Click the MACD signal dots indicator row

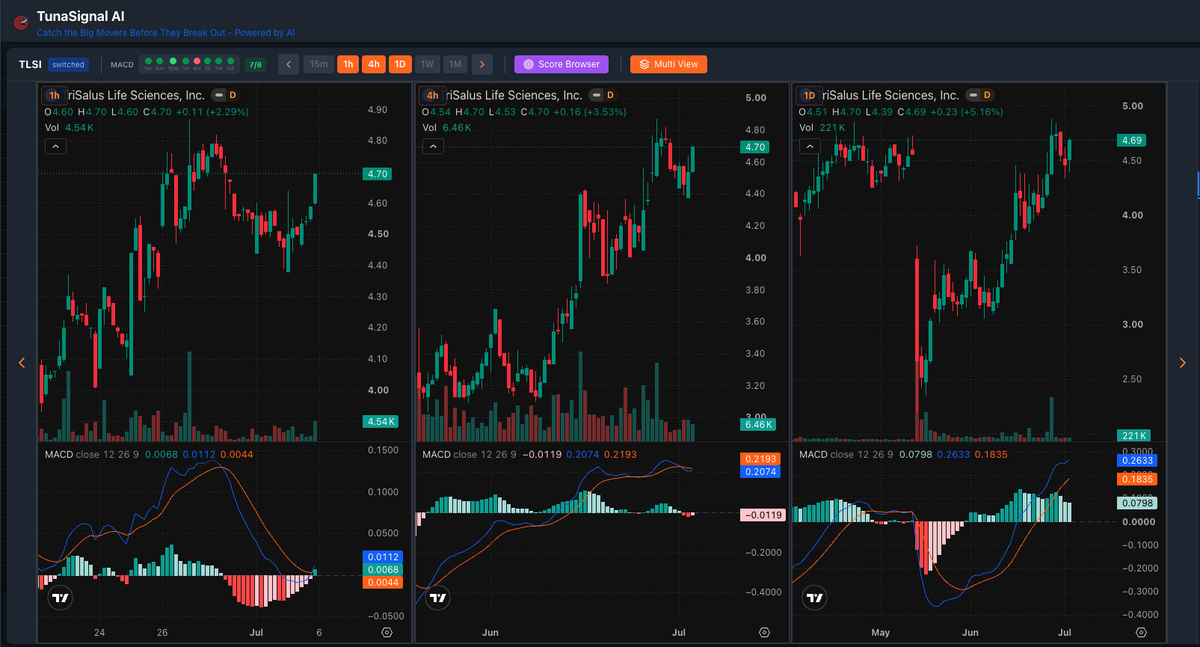[x=189, y=64]
